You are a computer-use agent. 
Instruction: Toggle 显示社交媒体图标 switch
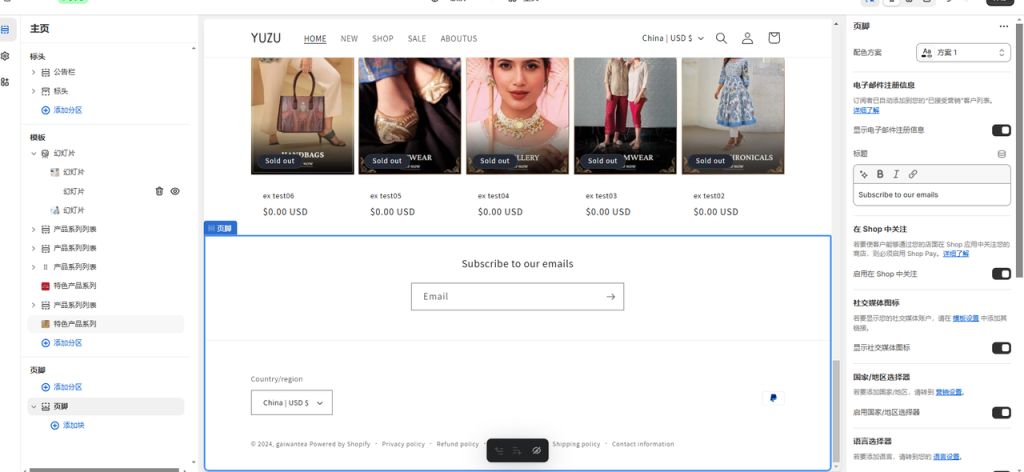1001,348
